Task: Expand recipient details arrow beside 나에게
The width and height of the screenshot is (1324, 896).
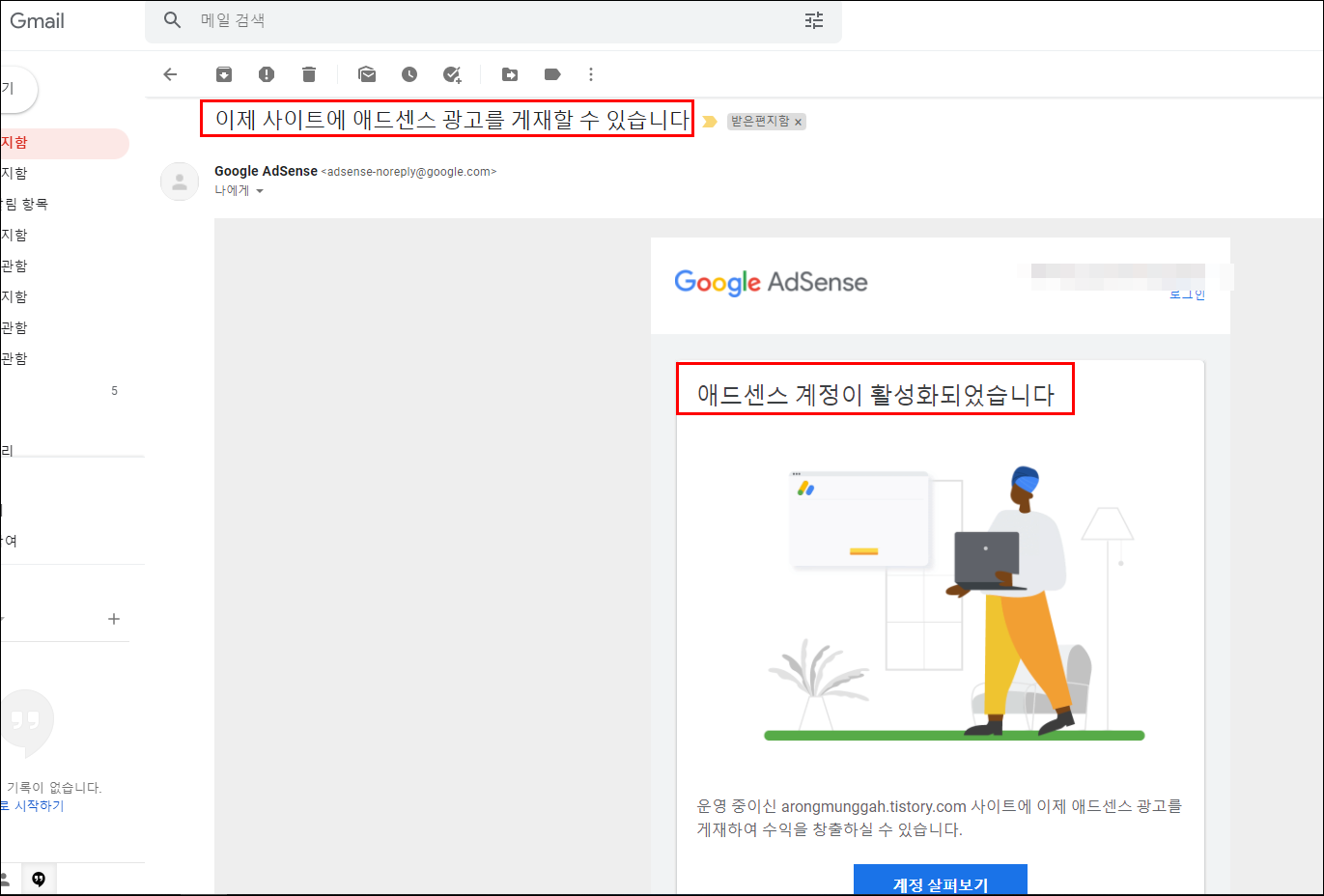Action: point(260,191)
